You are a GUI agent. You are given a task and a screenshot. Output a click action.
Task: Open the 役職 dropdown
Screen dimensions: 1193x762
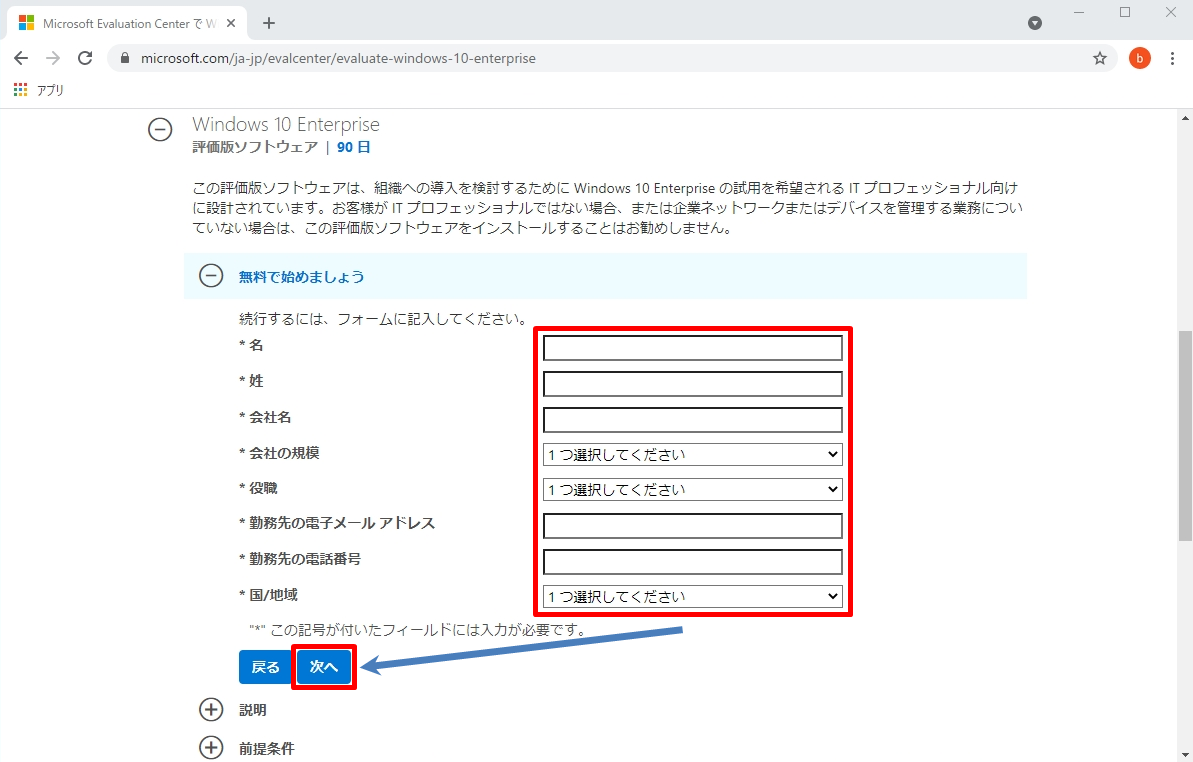(x=692, y=490)
